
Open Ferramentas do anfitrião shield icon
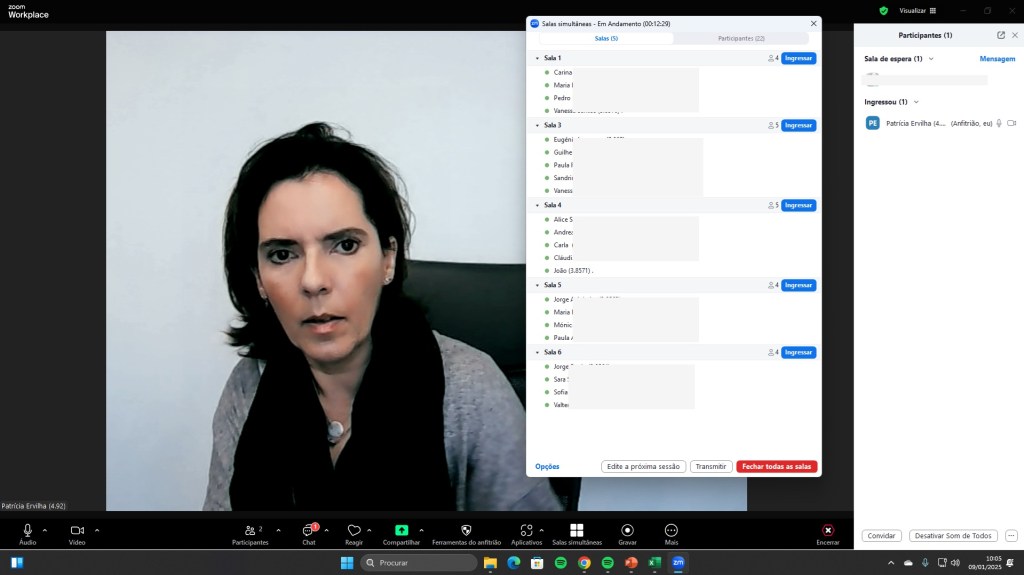[x=466, y=530]
